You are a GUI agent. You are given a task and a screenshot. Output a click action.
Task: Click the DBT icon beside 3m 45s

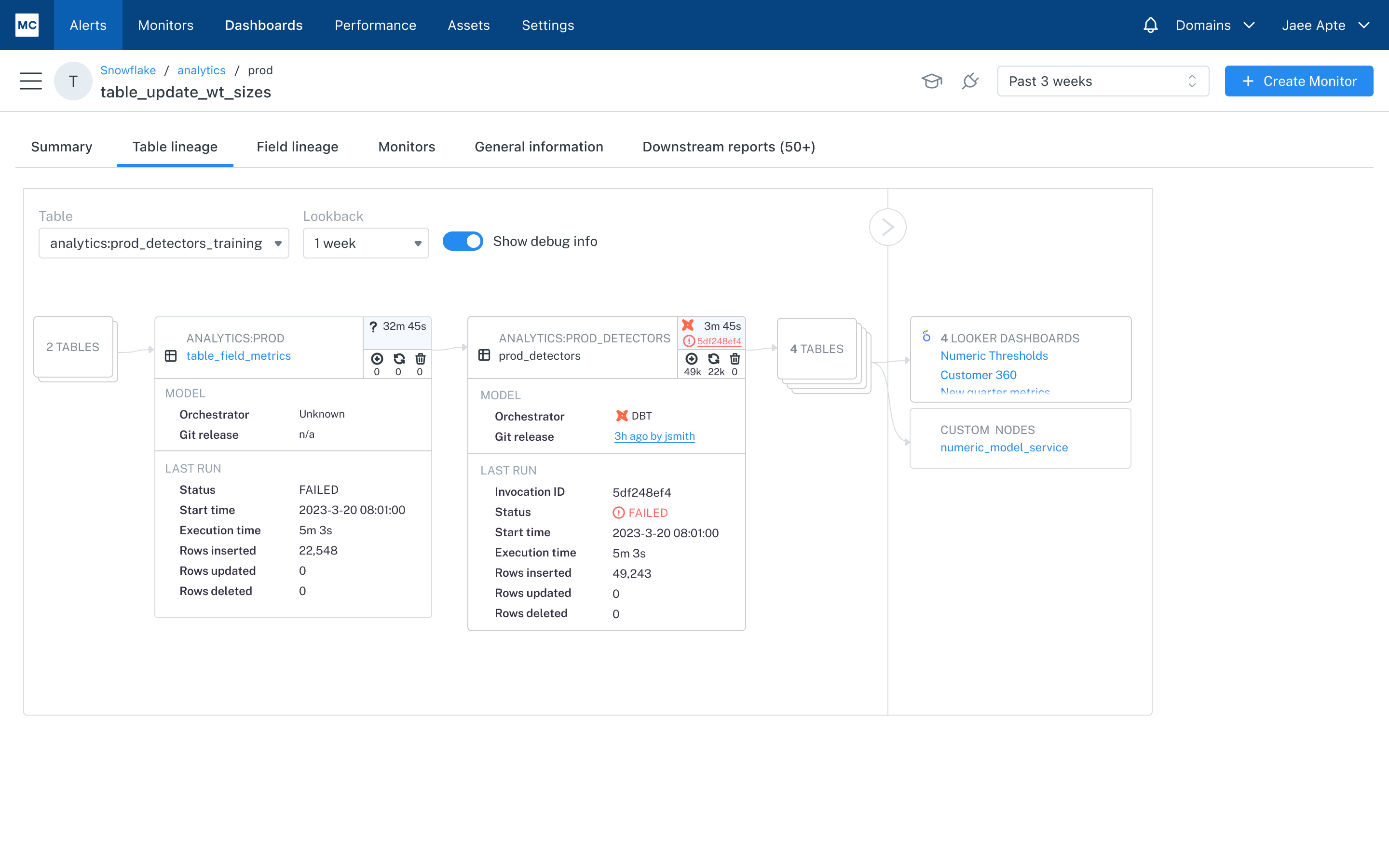point(688,325)
